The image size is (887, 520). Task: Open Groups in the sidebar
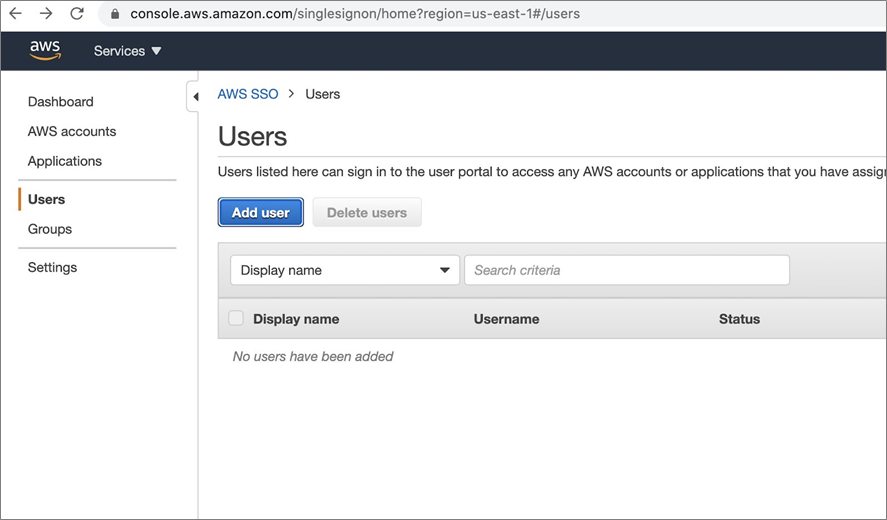(x=50, y=229)
